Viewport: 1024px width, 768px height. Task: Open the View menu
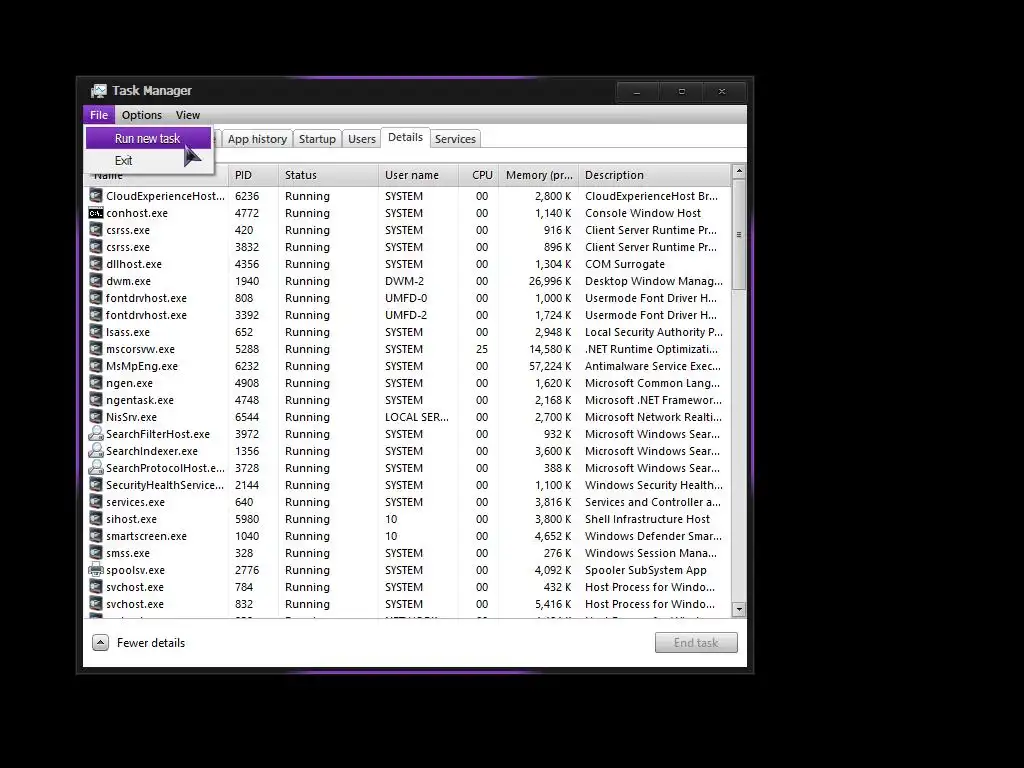[187, 115]
